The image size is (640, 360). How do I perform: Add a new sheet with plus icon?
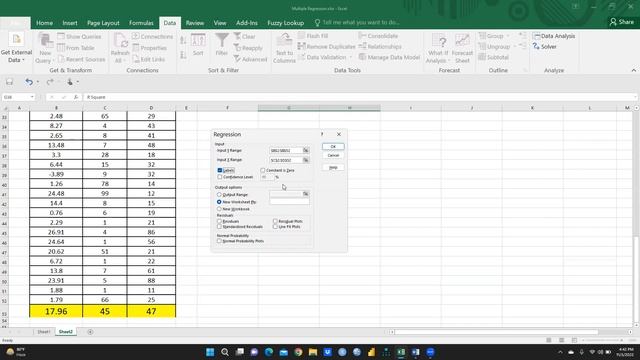90,332
